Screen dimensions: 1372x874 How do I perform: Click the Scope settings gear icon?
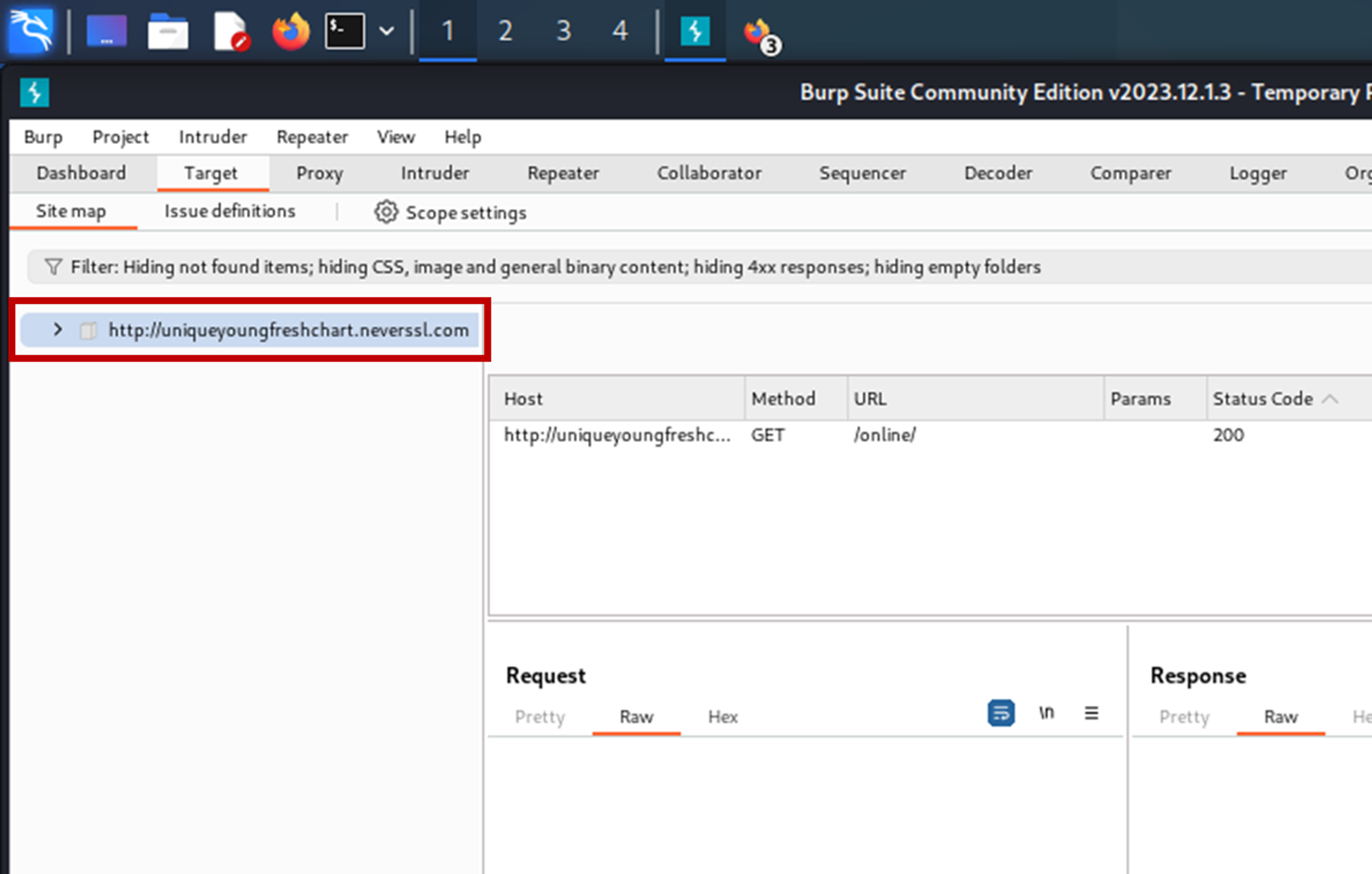pyautogui.click(x=386, y=212)
